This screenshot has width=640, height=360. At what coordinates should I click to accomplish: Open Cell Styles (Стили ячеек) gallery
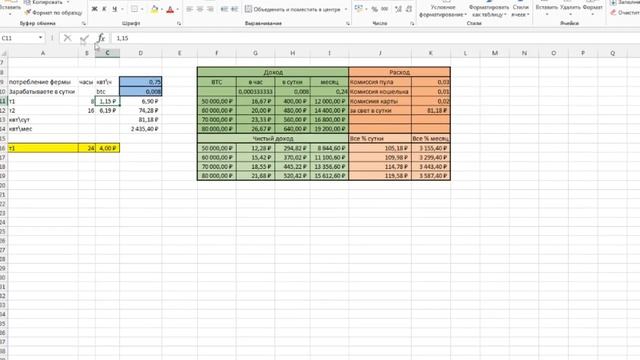(x=520, y=10)
